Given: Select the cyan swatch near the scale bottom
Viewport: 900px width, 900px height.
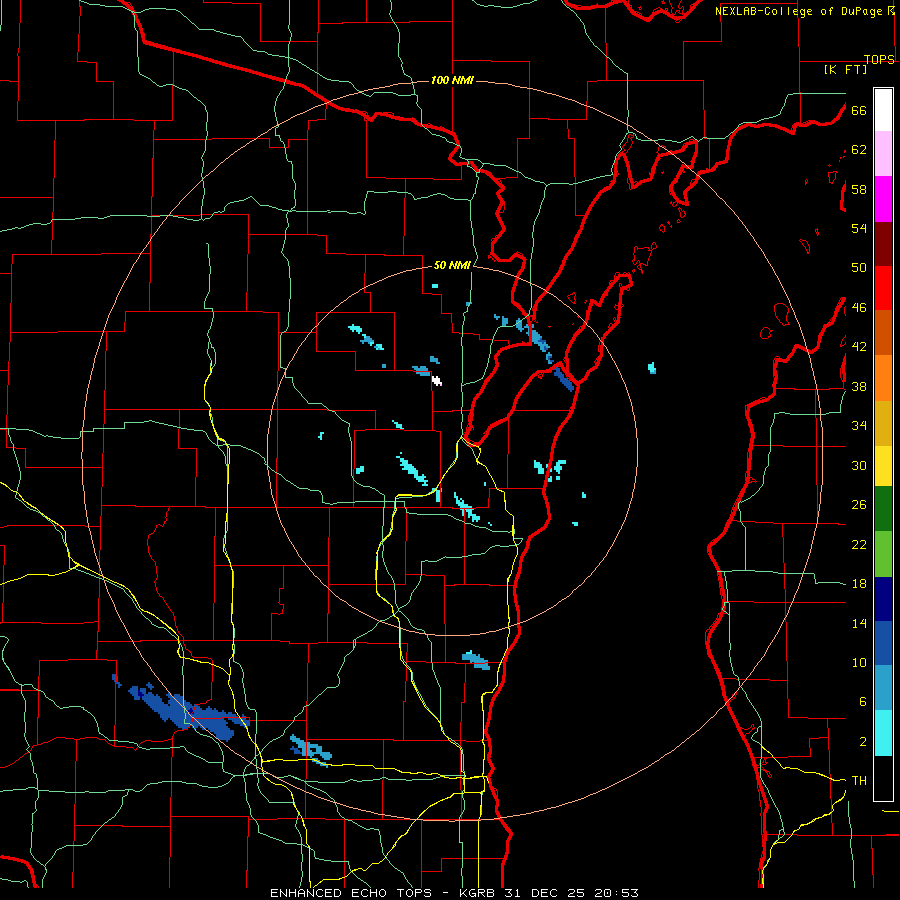Looking at the screenshot, I should 883,733.
